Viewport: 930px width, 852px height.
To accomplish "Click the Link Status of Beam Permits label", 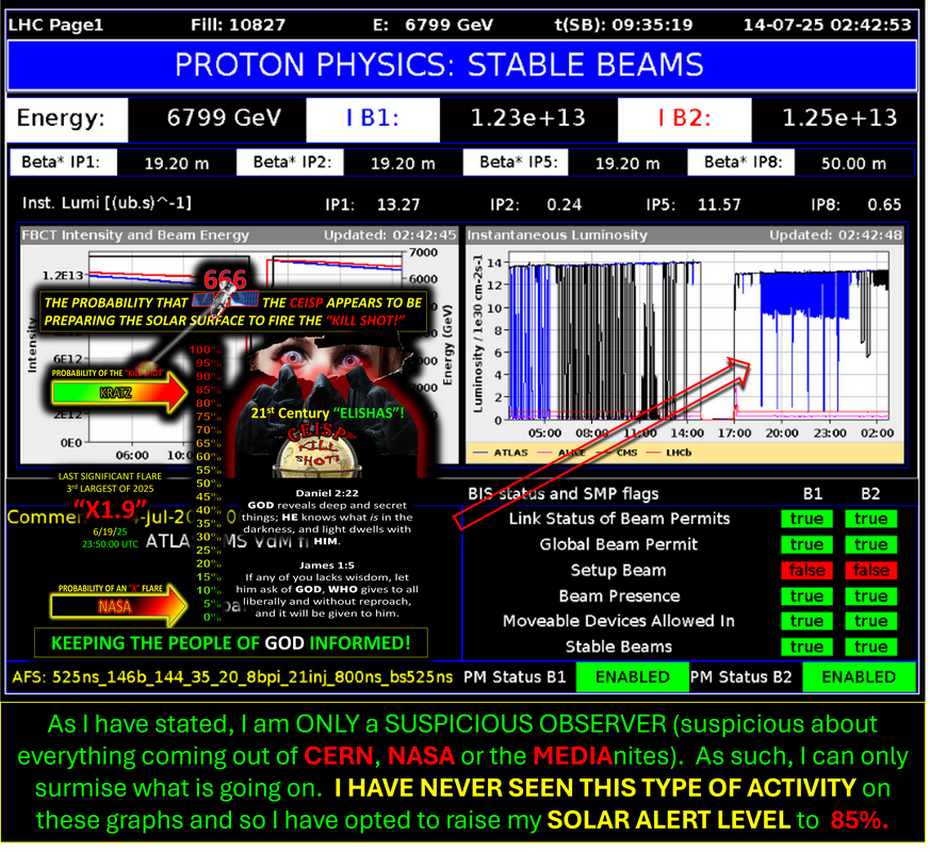I will [619, 519].
